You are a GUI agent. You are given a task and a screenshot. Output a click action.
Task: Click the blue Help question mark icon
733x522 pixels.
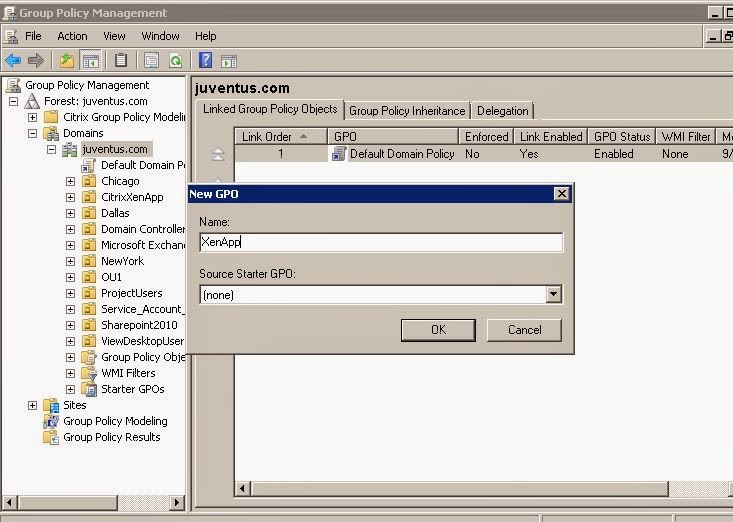206,60
